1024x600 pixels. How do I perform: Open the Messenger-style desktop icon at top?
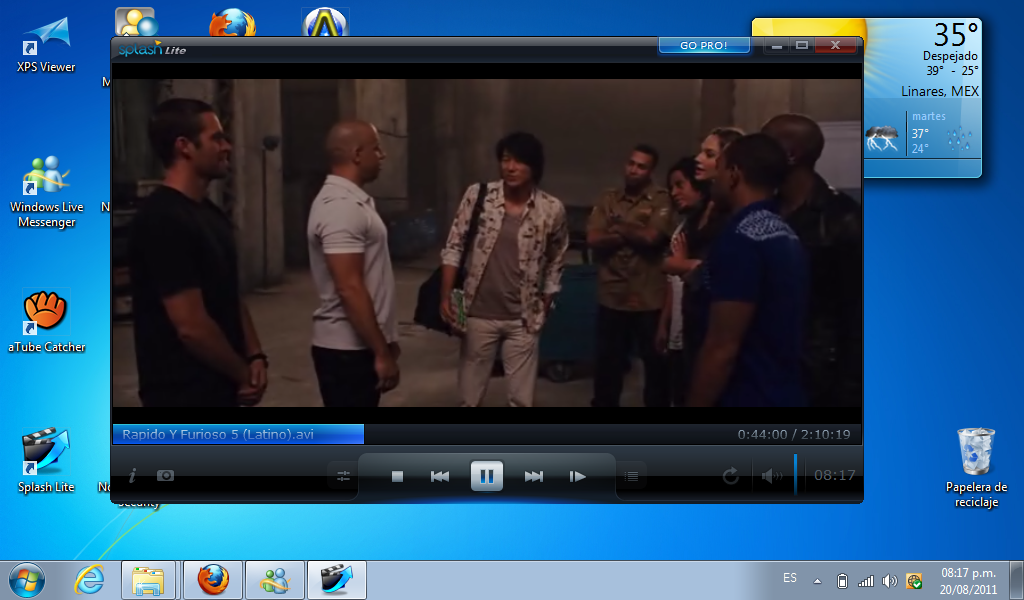pos(136,22)
